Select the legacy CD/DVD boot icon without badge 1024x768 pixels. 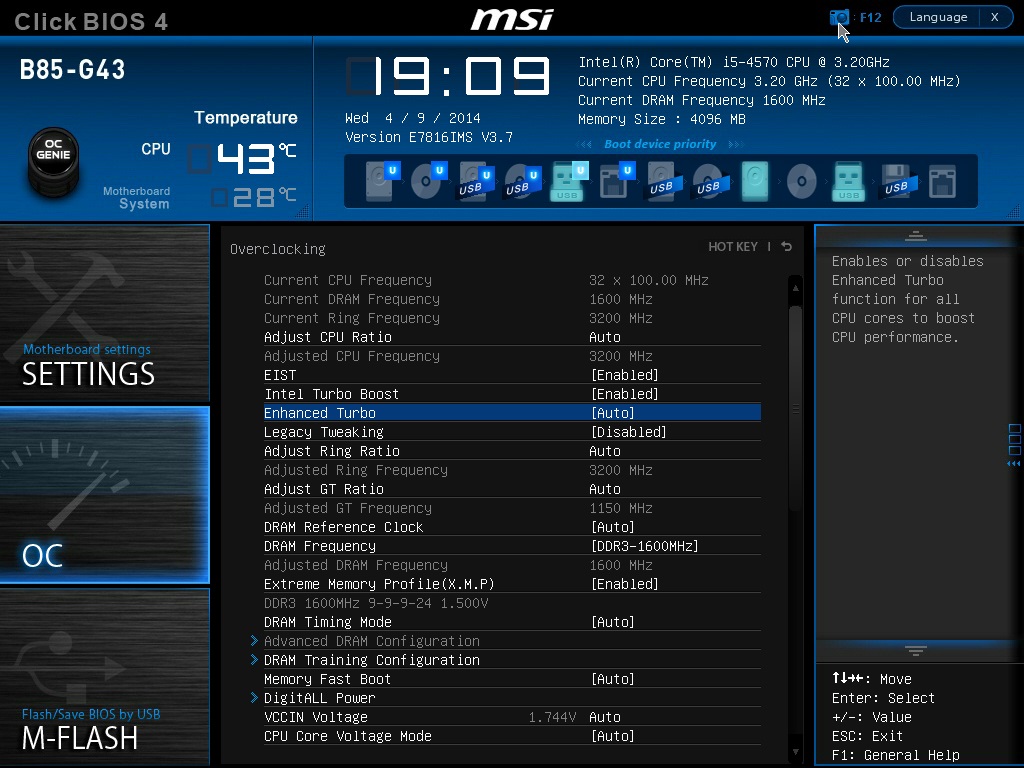pyautogui.click(x=801, y=181)
